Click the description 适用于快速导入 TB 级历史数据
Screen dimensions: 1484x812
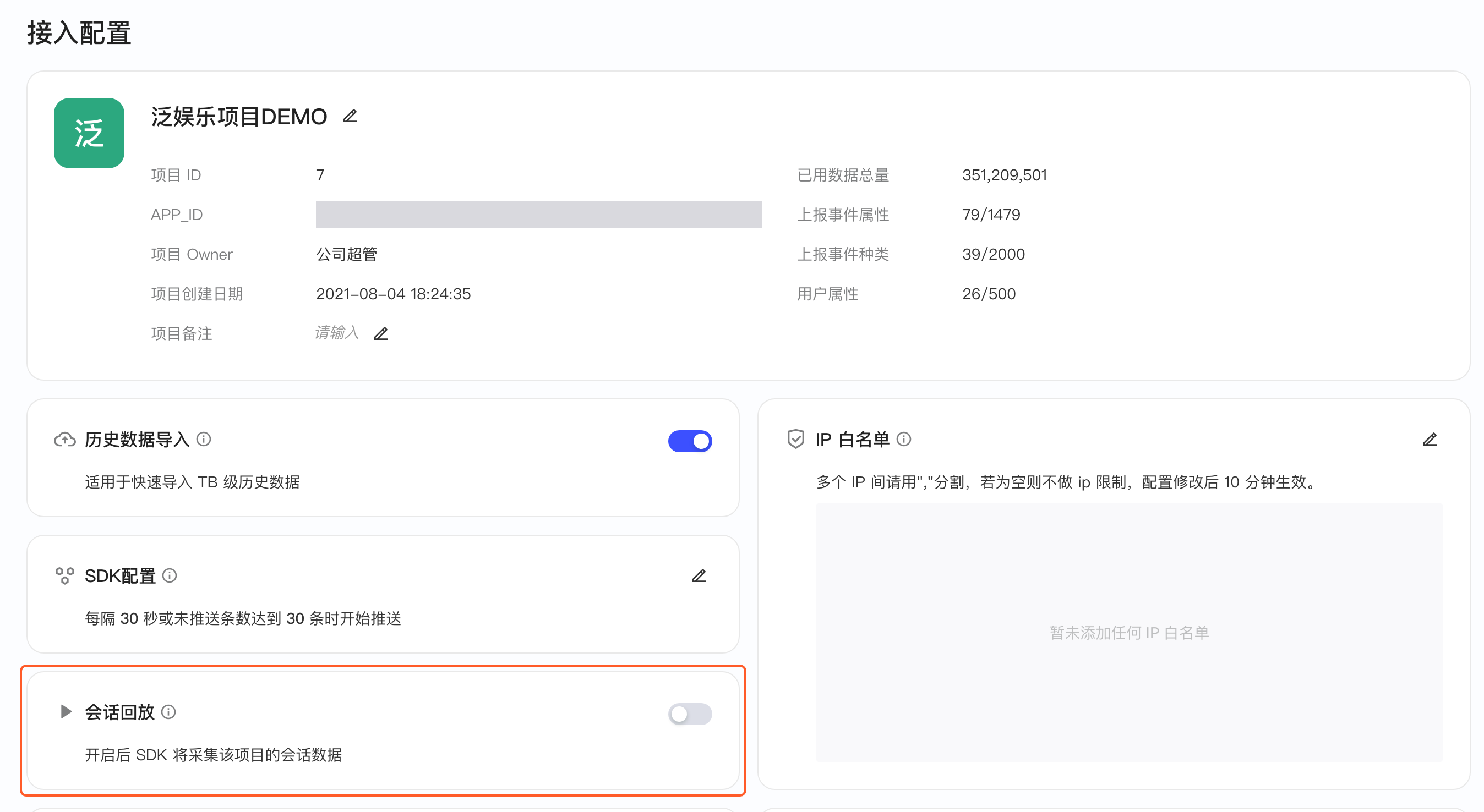coord(193,482)
